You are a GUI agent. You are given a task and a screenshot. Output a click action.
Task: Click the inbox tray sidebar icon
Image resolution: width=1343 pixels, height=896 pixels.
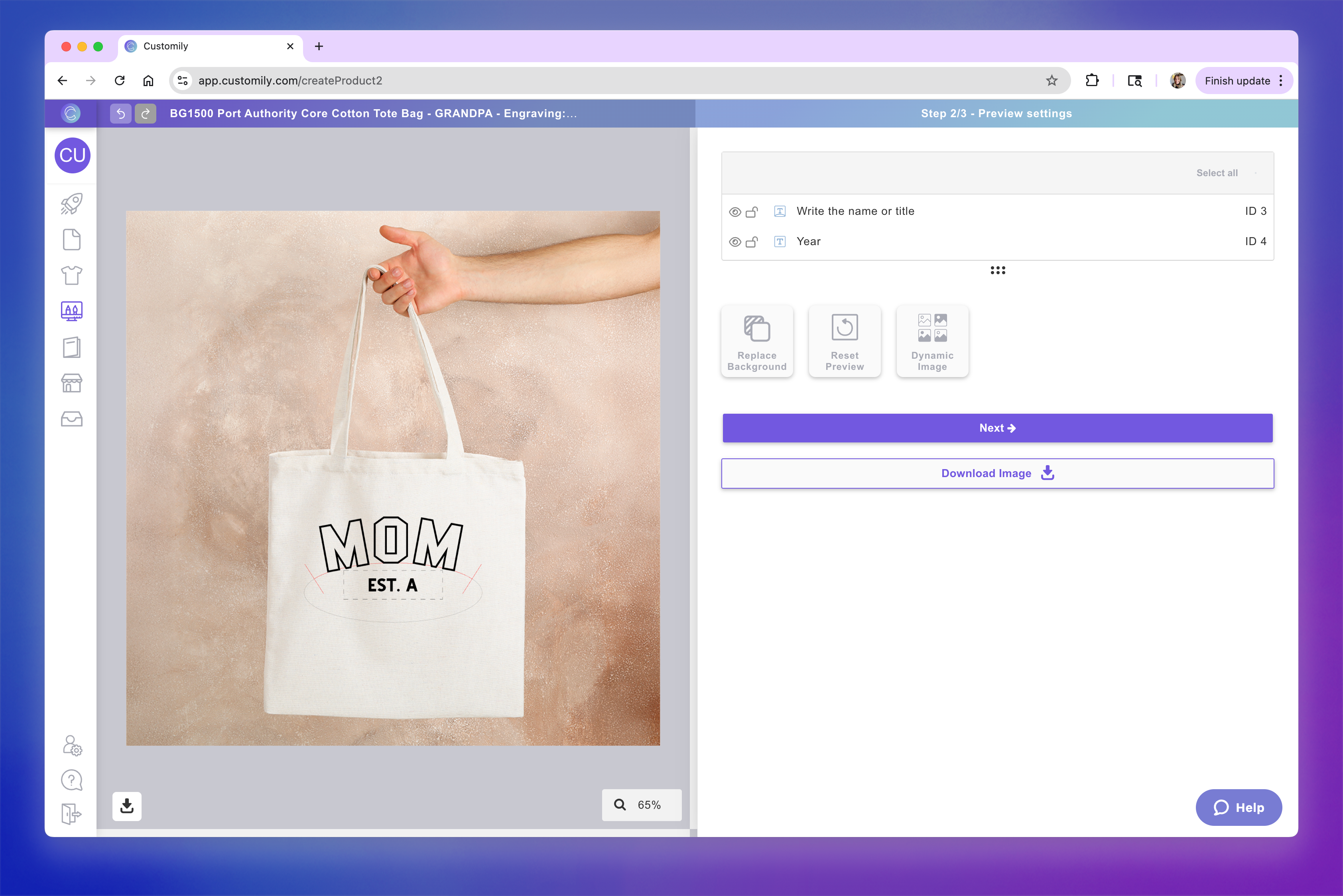pyautogui.click(x=71, y=419)
